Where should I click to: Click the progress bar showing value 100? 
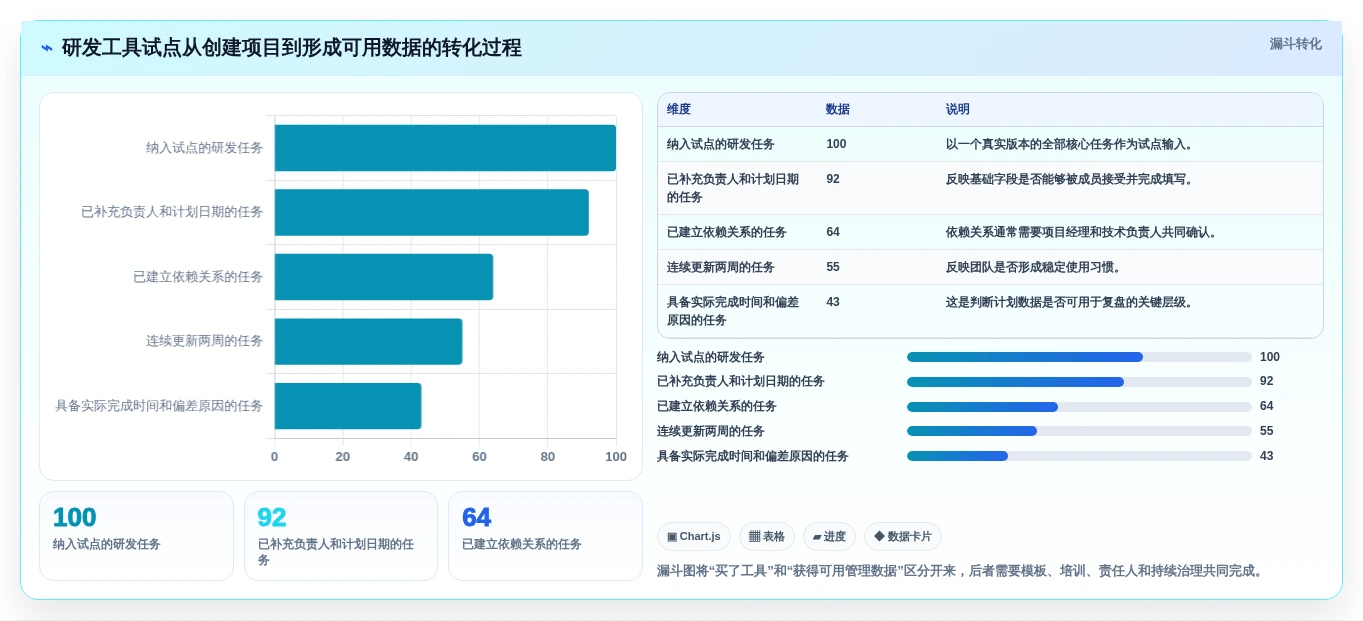pyautogui.click(x=1079, y=357)
